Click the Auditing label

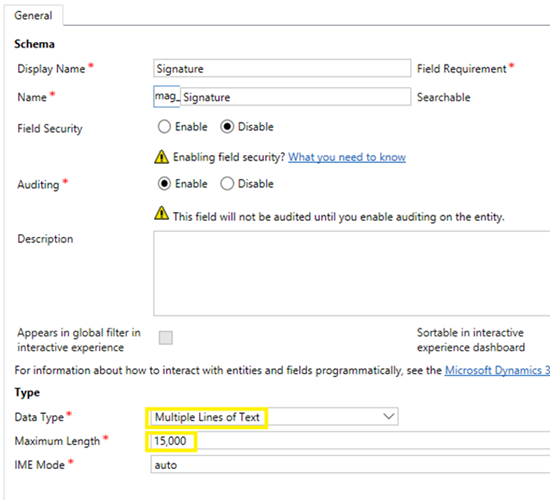(38, 185)
